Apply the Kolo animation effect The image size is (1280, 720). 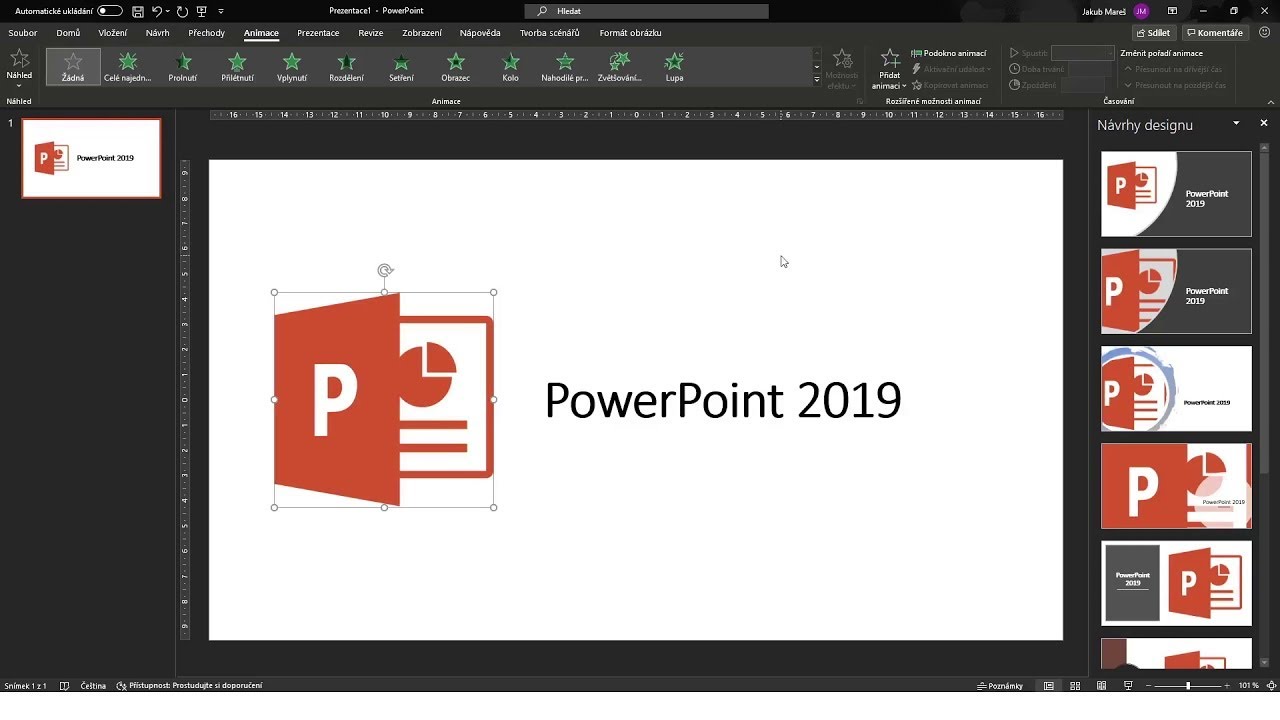pos(510,67)
